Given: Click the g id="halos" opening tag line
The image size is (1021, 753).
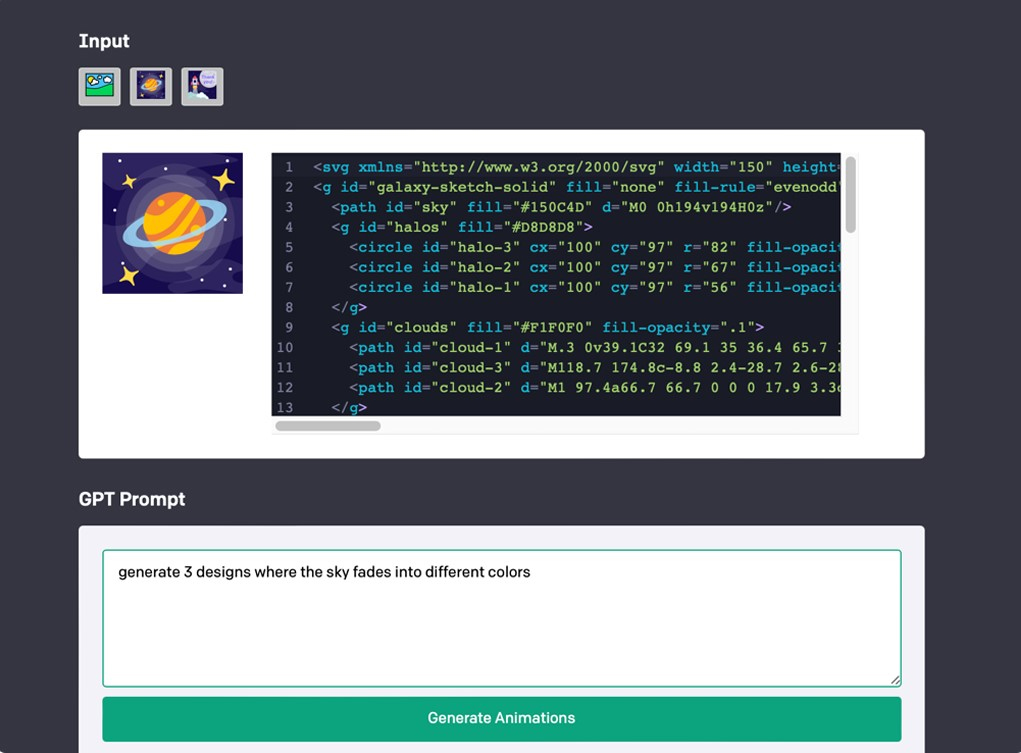Looking at the screenshot, I should coord(462,227).
